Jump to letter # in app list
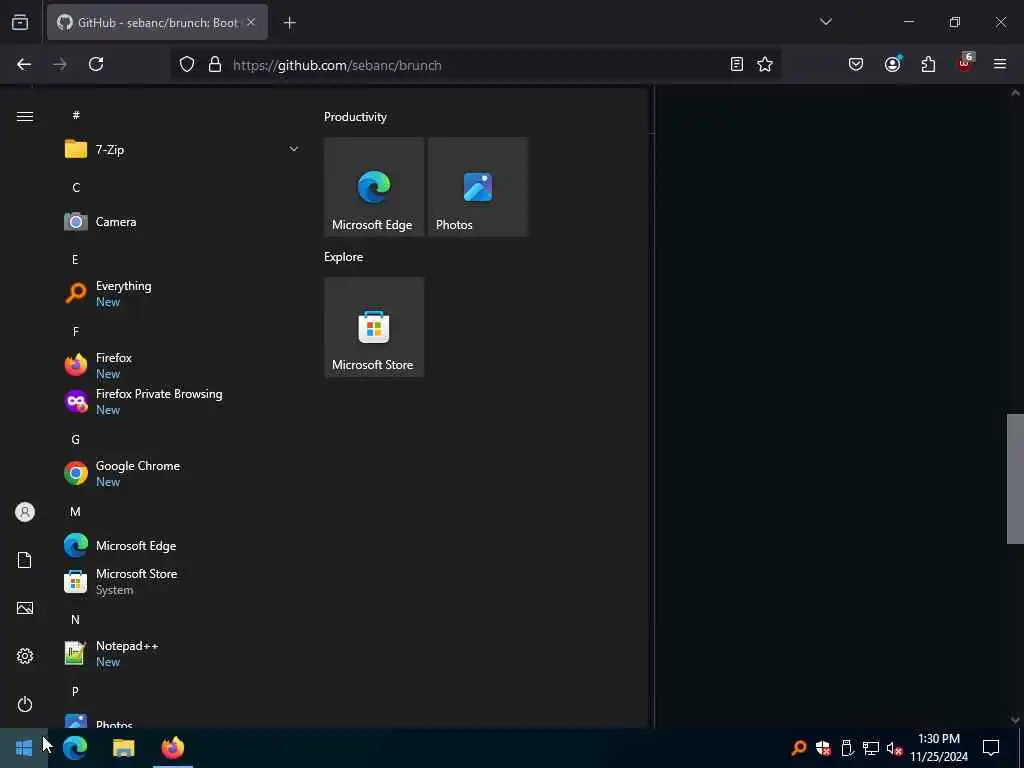 pyautogui.click(x=76, y=115)
